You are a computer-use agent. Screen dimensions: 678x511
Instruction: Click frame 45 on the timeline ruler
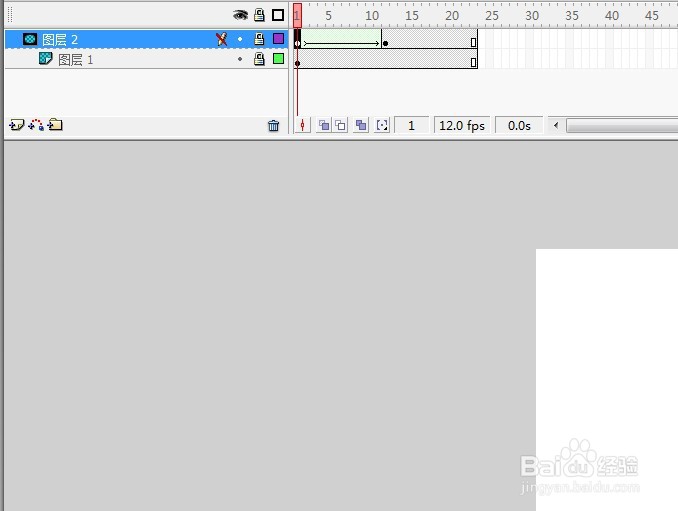pyautogui.click(x=652, y=16)
